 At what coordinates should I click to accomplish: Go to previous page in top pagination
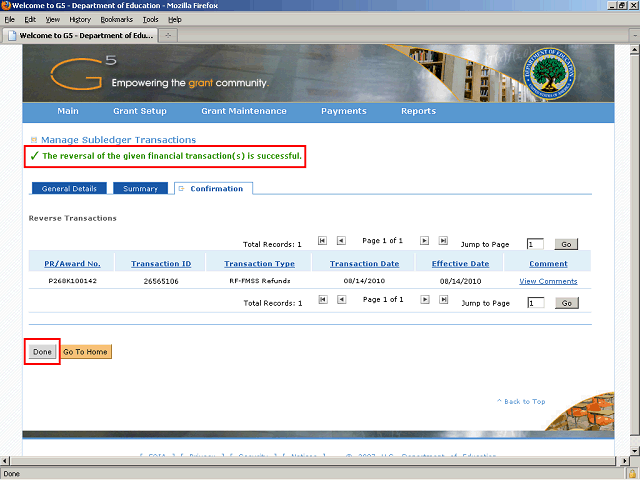pyautogui.click(x=341, y=241)
